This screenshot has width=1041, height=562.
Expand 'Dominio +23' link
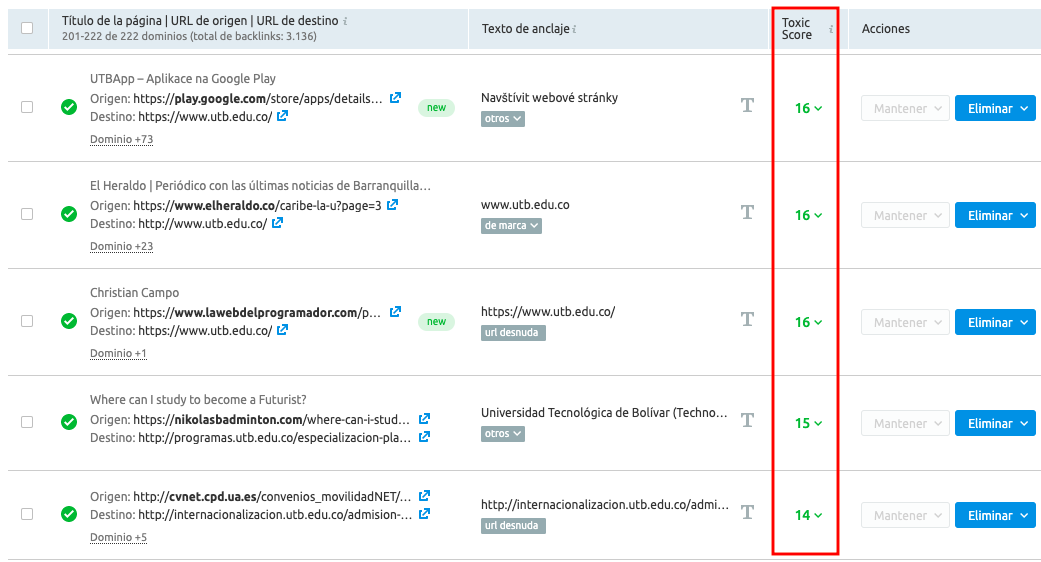point(121,246)
